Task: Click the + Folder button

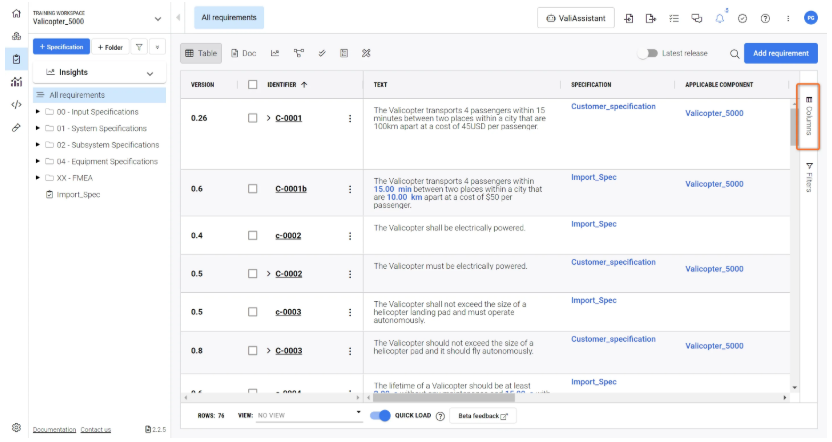Action: [x=110, y=47]
